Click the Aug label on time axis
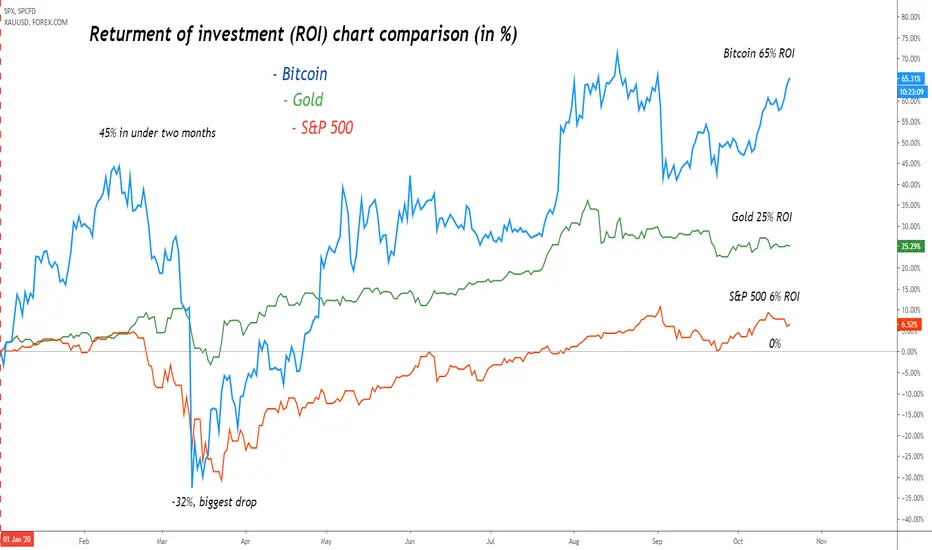This screenshot has height=550, width=932. [x=574, y=542]
